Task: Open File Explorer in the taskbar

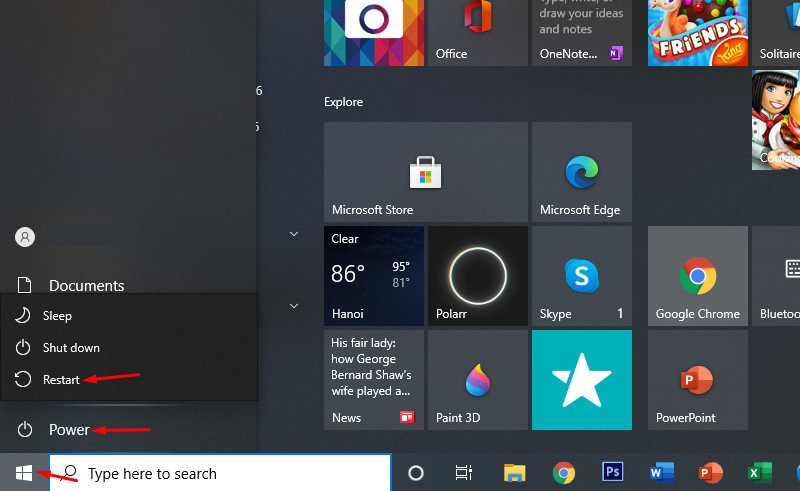Action: (515, 473)
